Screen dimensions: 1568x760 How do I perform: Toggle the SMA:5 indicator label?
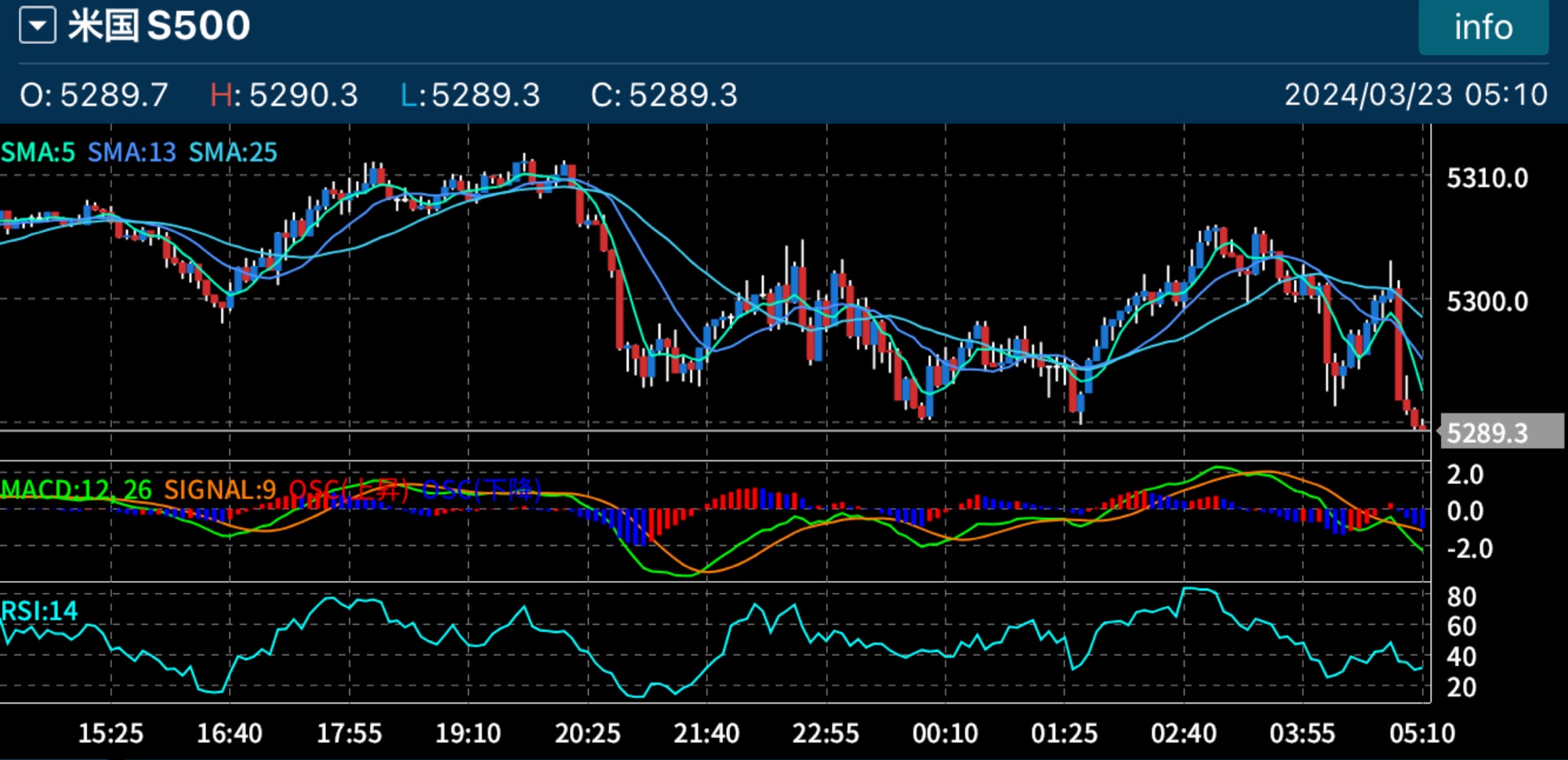point(38,152)
